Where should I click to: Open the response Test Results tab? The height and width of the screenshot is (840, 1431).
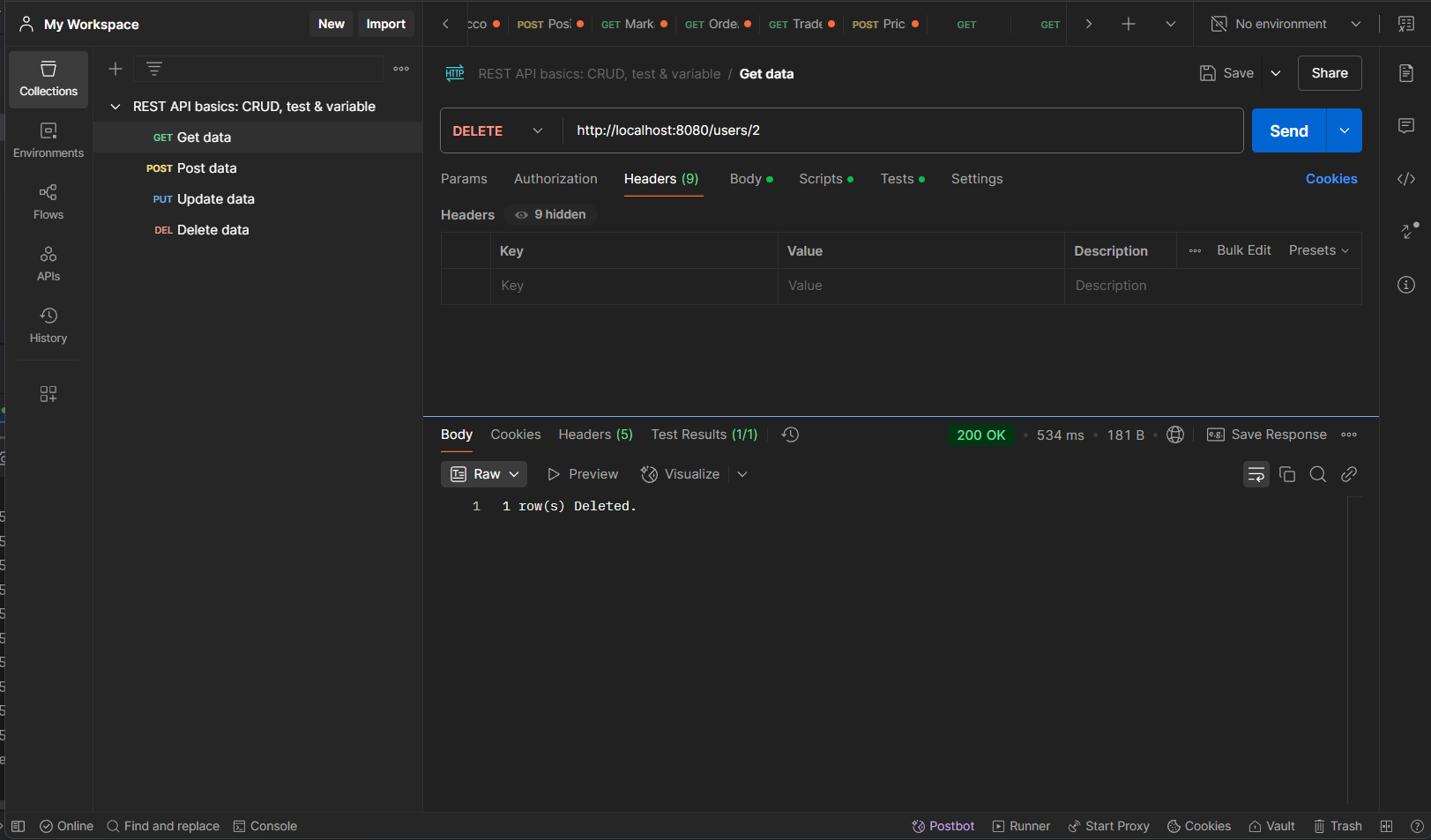point(704,435)
